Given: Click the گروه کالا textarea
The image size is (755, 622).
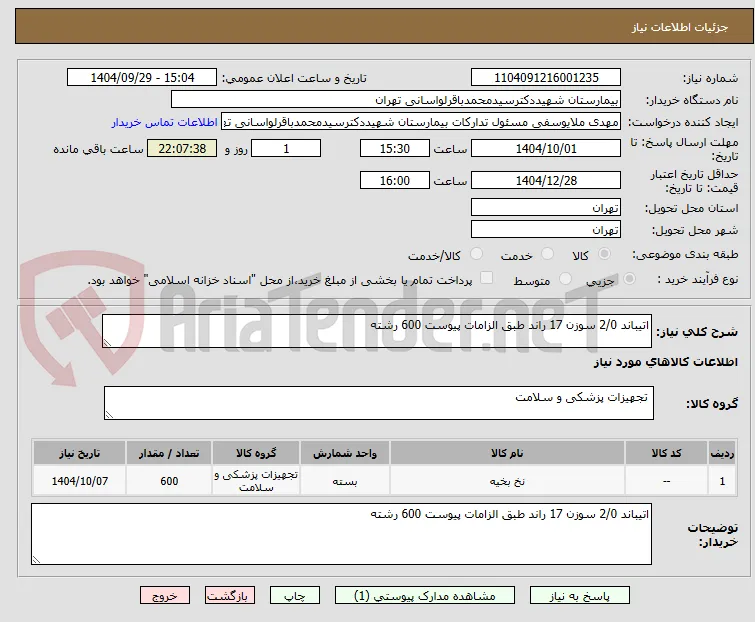Looking at the screenshot, I should [378, 403].
